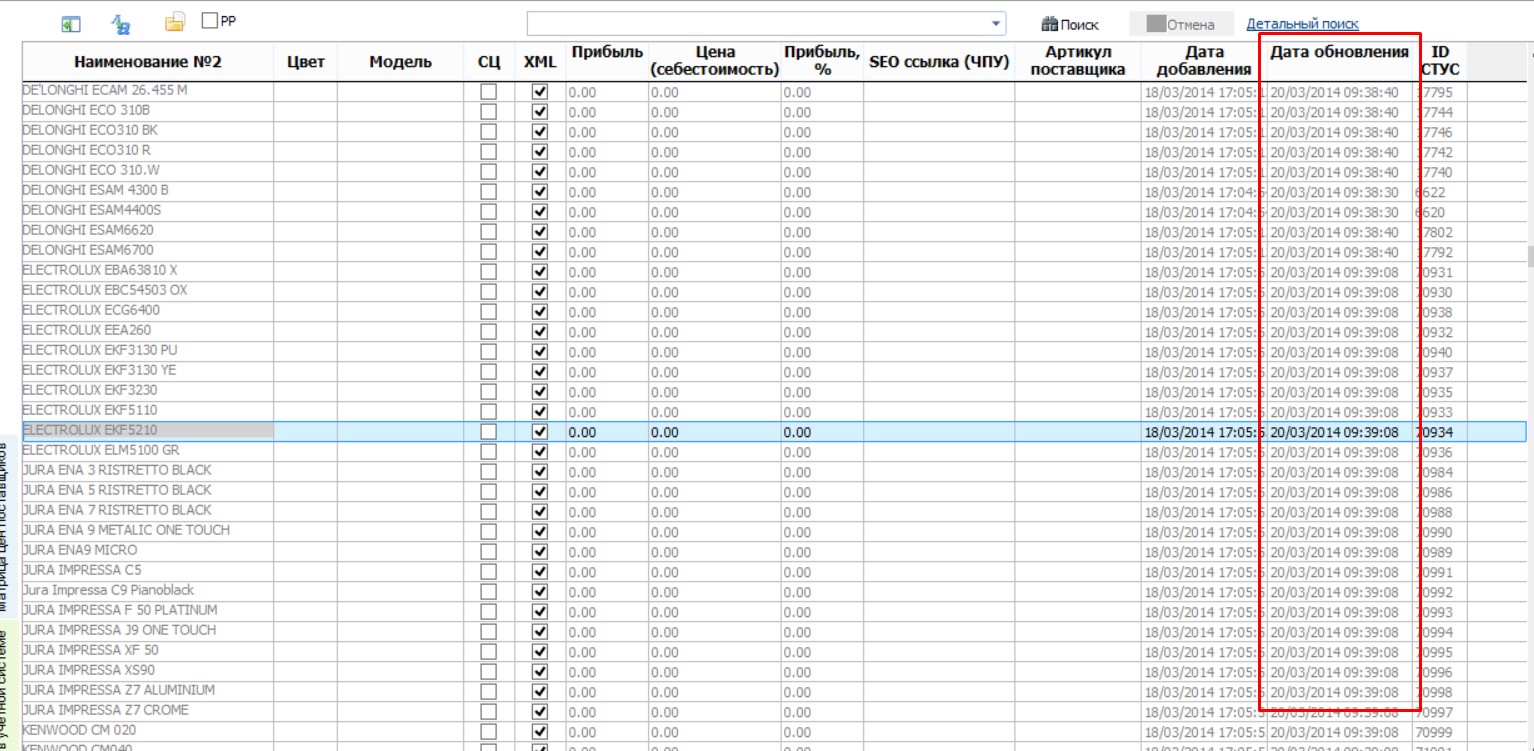Click ID СТУС value 70990
Image resolution: width=1534 pixels, height=751 pixels.
click(x=1434, y=532)
